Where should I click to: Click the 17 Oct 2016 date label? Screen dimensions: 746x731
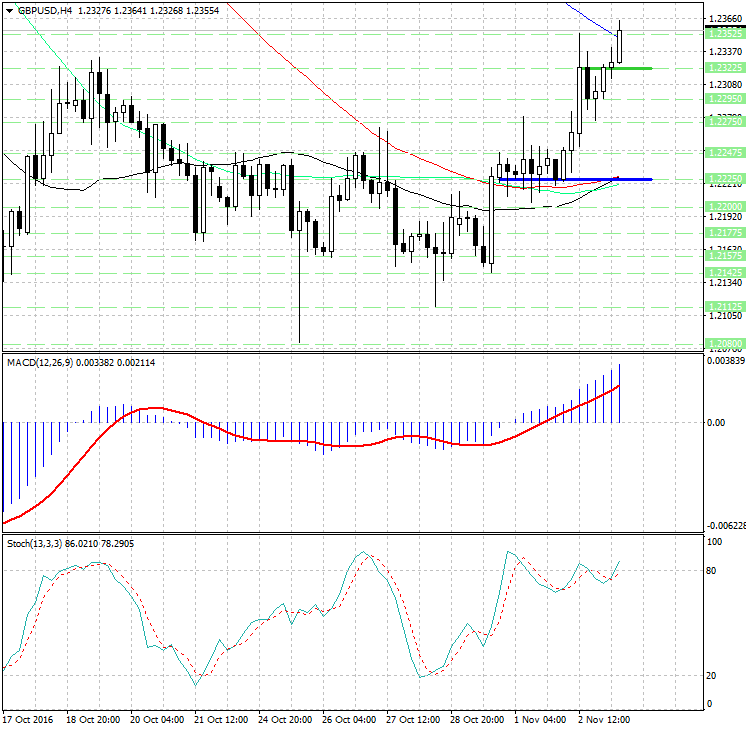coord(27,720)
